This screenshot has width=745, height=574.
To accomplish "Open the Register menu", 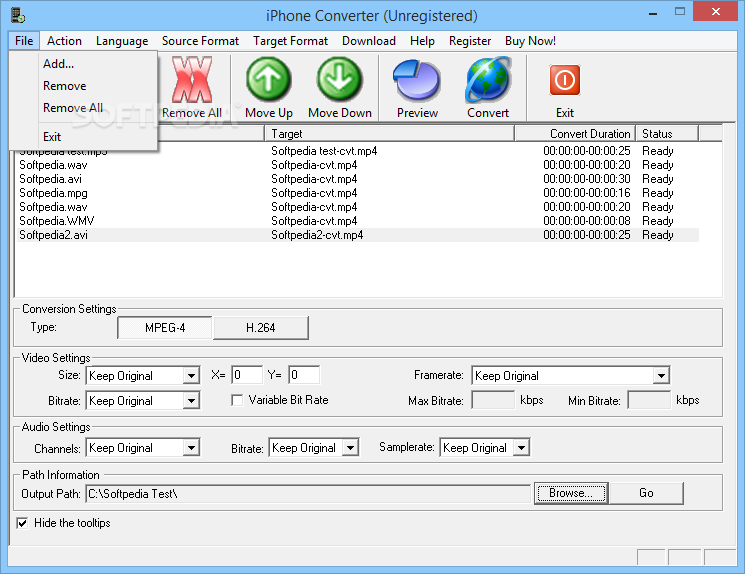I will tap(470, 41).
